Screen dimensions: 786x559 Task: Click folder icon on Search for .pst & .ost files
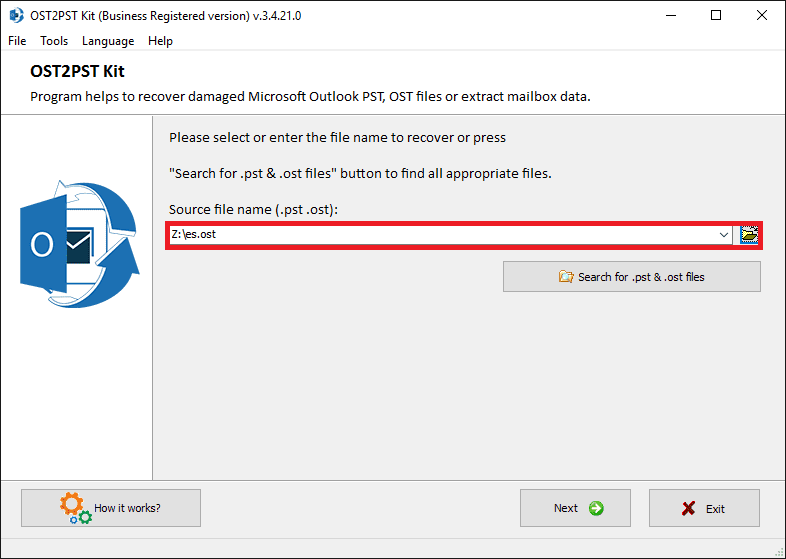click(566, 277)
